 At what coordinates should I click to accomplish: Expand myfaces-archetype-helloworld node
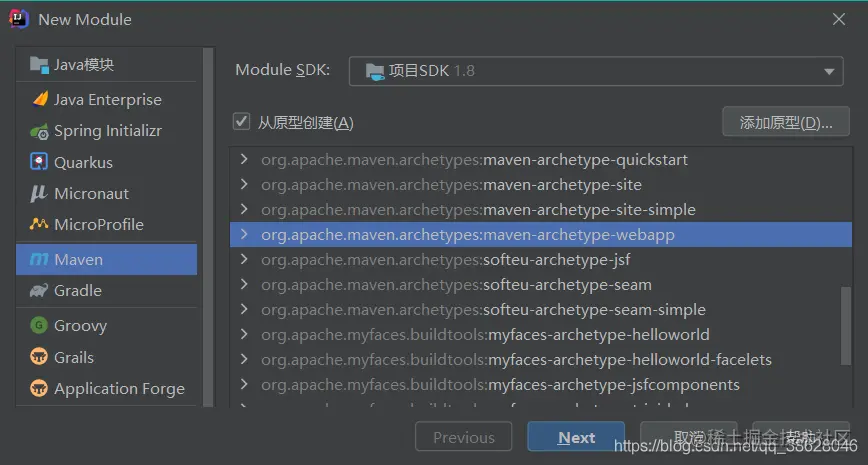click(x=244, y=334)
